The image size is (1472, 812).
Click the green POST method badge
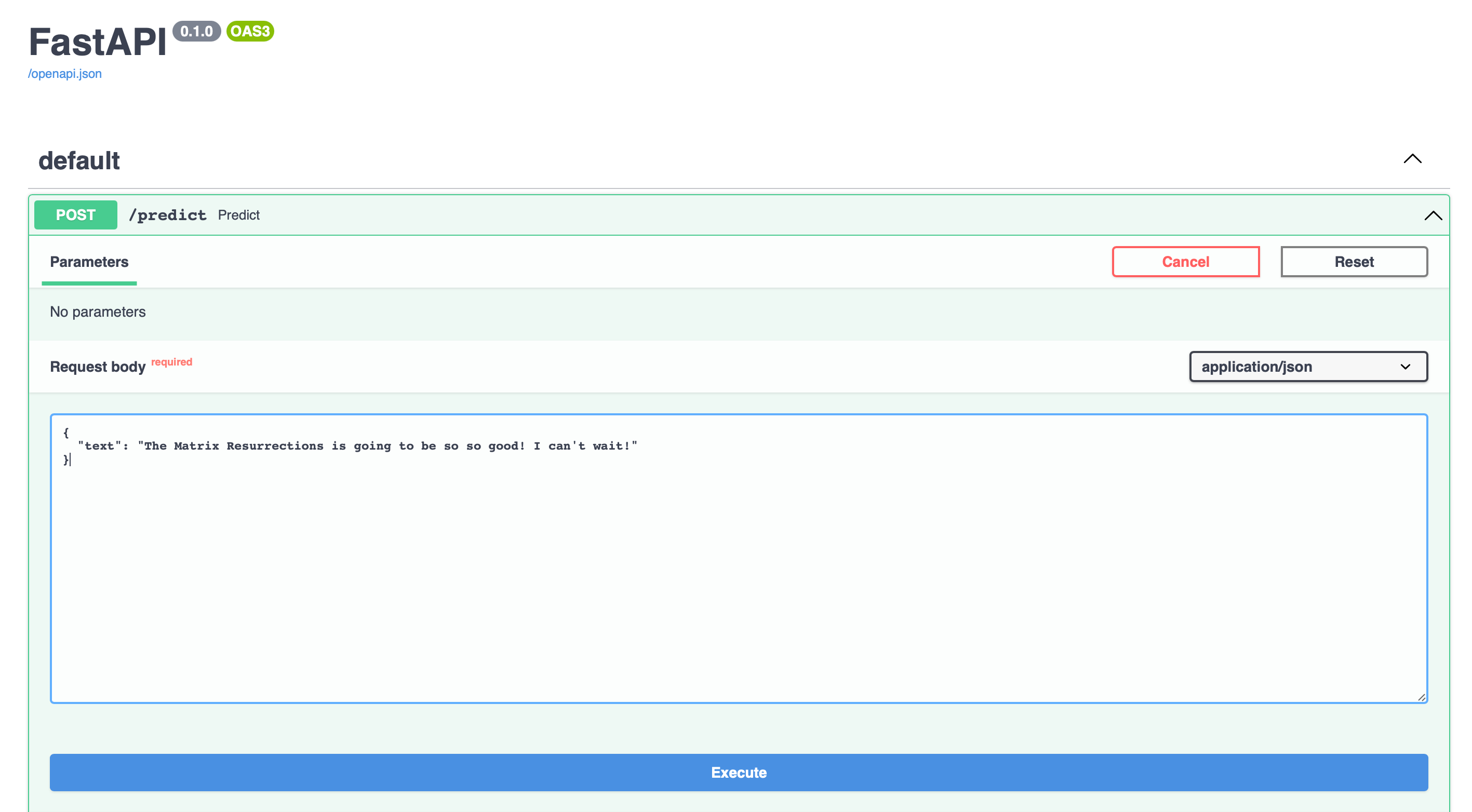75,215
